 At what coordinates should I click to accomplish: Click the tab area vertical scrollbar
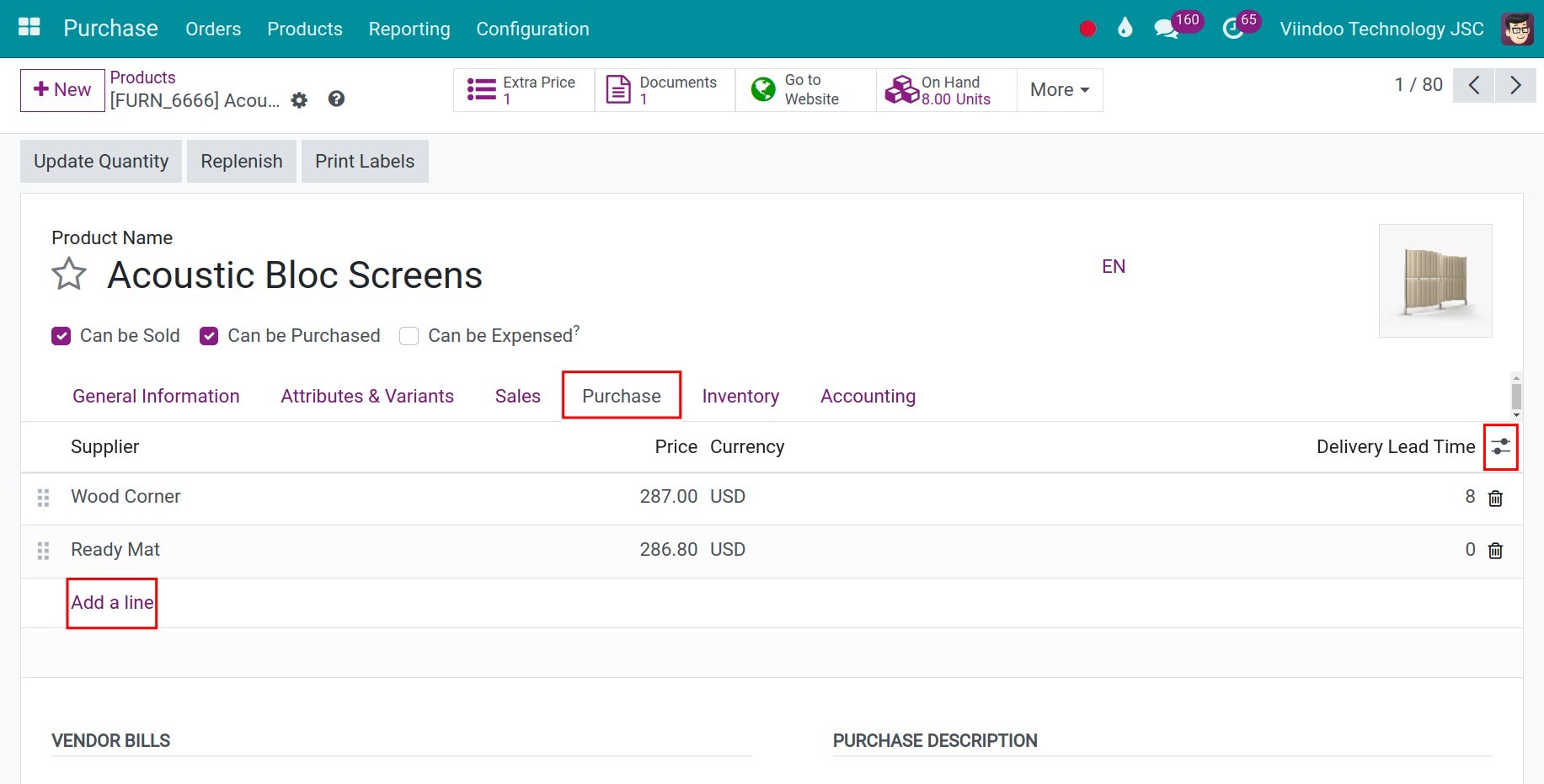click(1516, 396)
